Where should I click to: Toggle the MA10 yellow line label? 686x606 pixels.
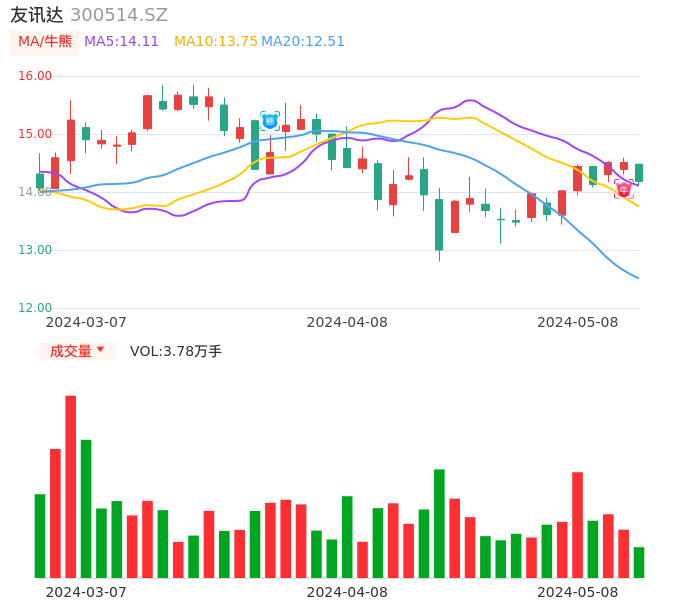tap(215, 42)
